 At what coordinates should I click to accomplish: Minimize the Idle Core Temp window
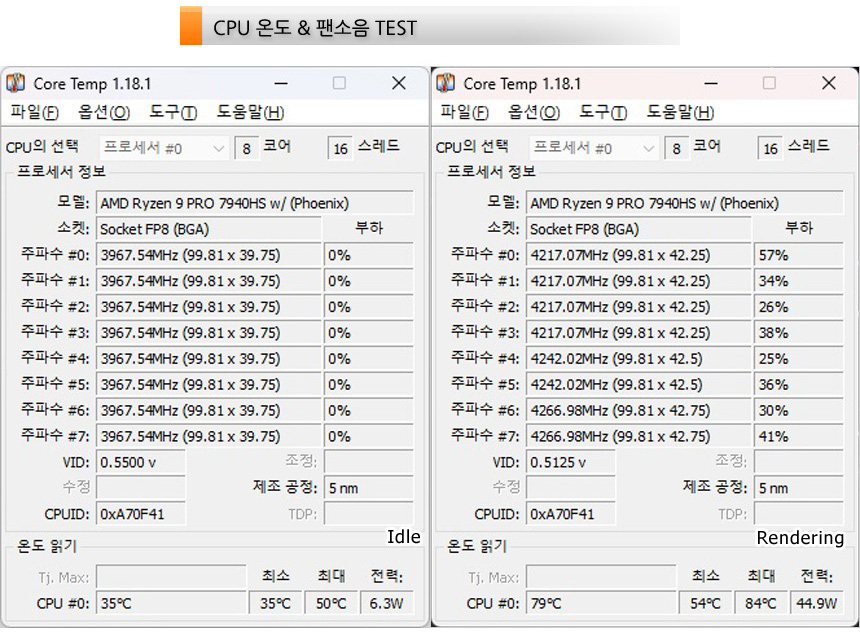[281, 83]
